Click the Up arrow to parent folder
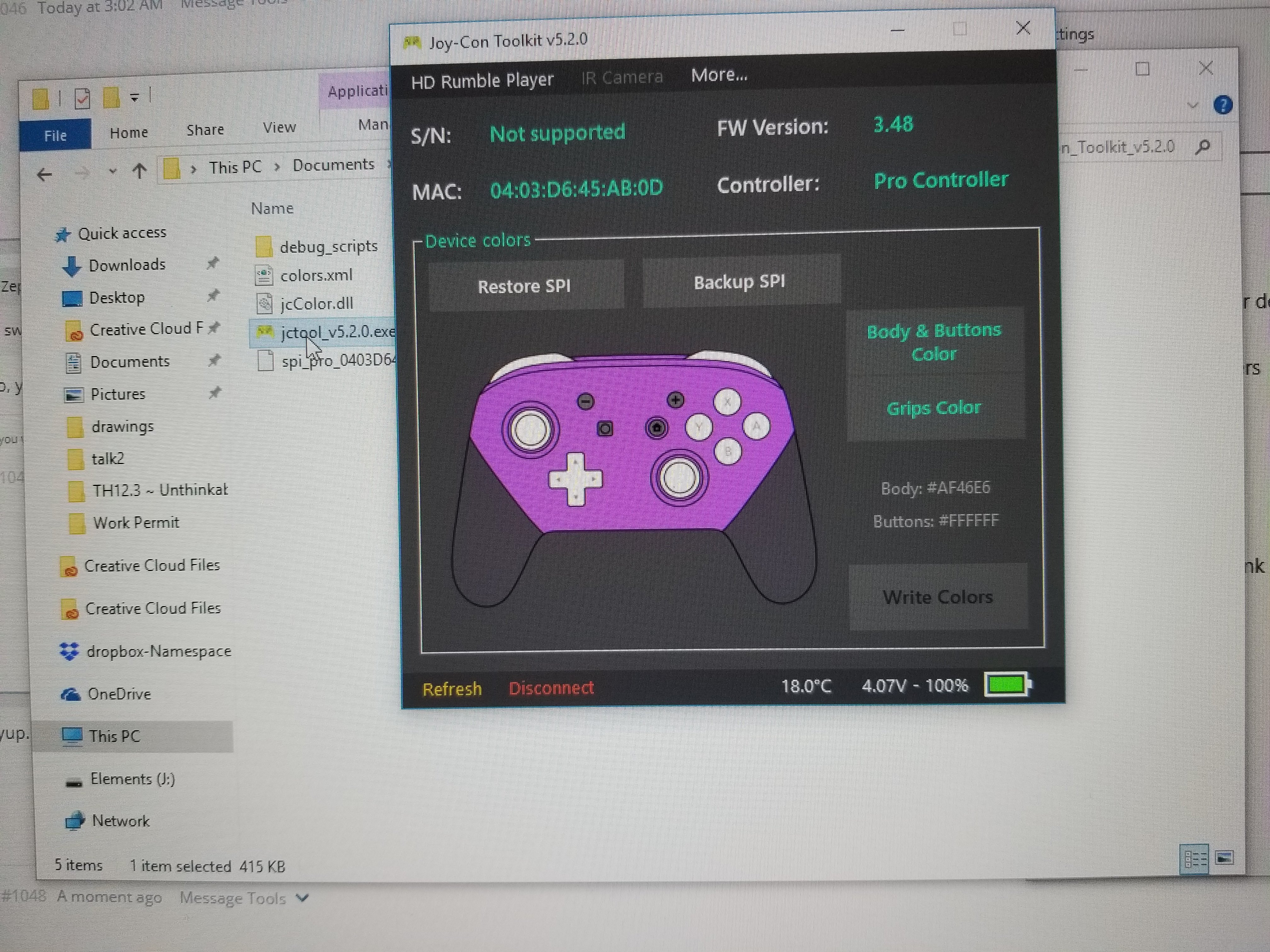The image size is (1270, 952). (140, 170)
